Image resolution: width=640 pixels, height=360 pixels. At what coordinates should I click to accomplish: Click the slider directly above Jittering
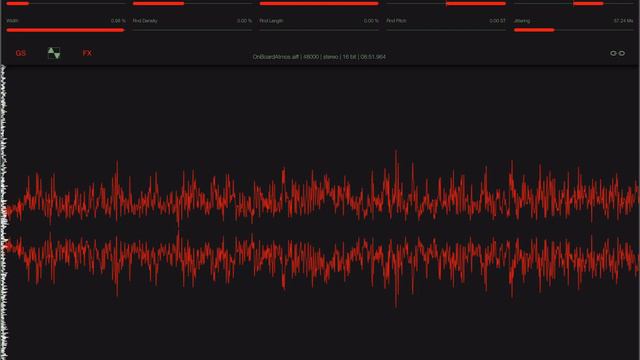click(x=573, y=3)
